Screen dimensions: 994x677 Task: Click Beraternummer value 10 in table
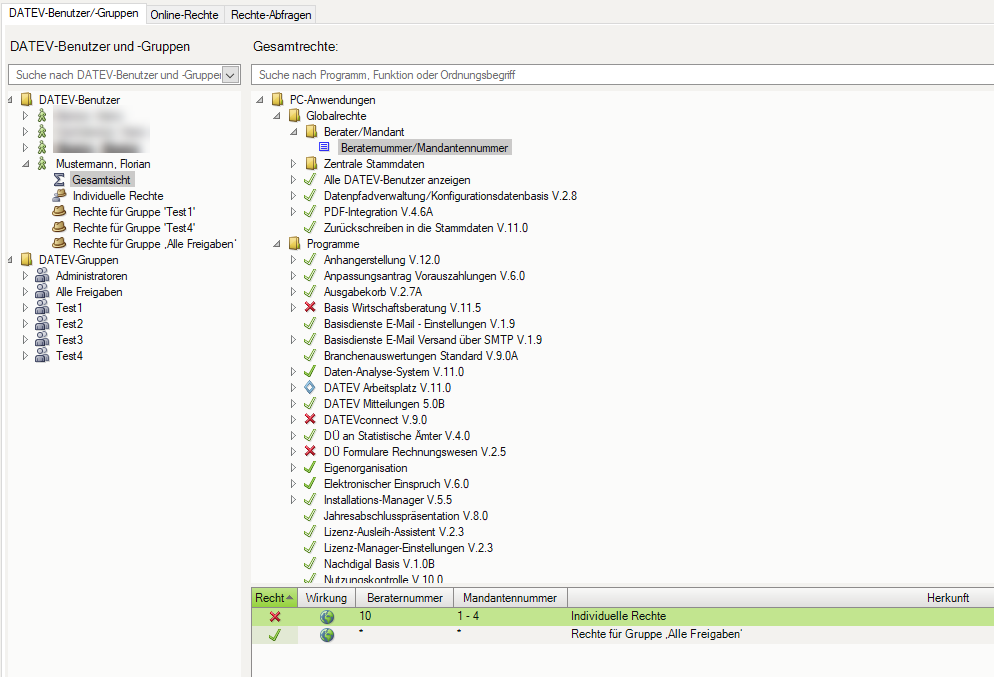(x=365, y=616)
